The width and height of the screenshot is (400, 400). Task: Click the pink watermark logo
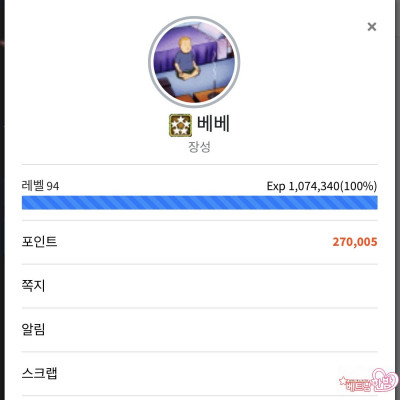pos(369,381)
